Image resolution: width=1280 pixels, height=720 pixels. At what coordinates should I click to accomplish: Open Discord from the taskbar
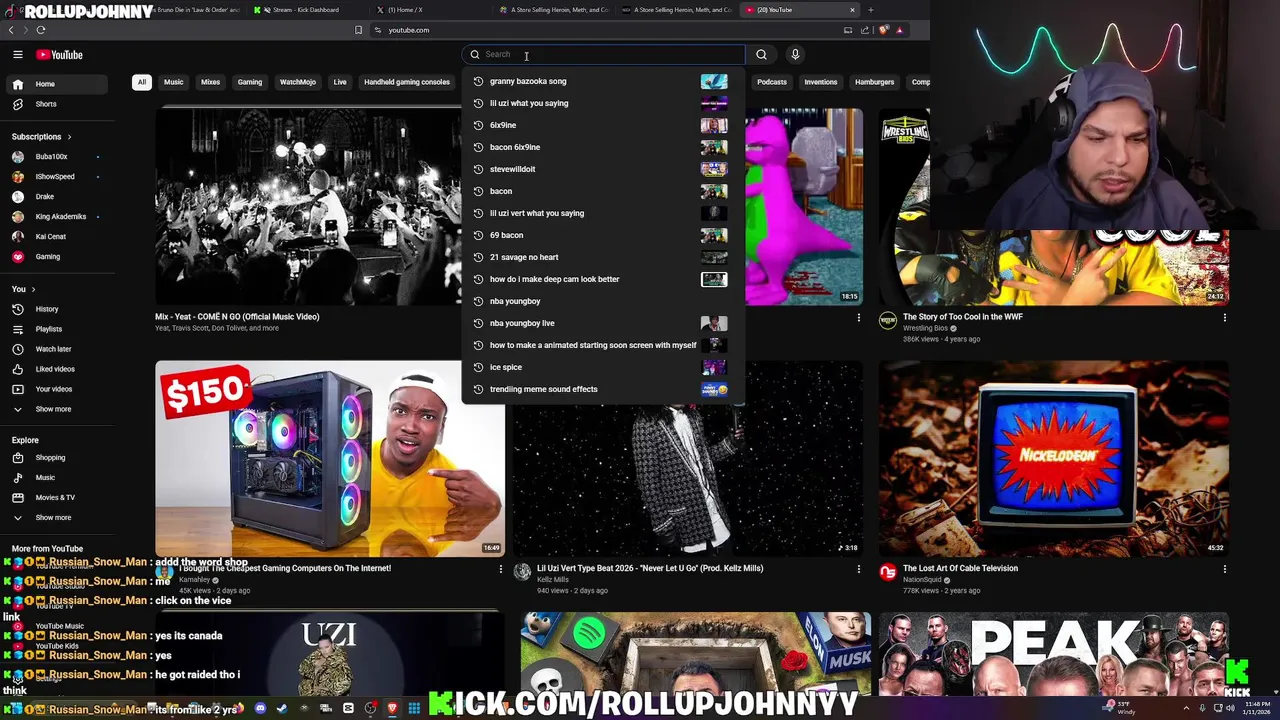[x=260, y=709]
